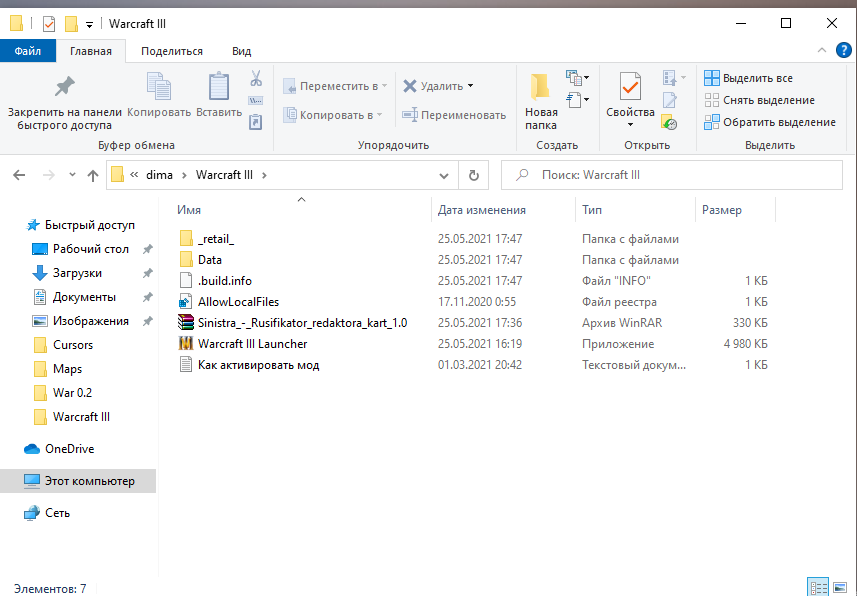Click the Вставить ribbon button

(x=219, y=95)
